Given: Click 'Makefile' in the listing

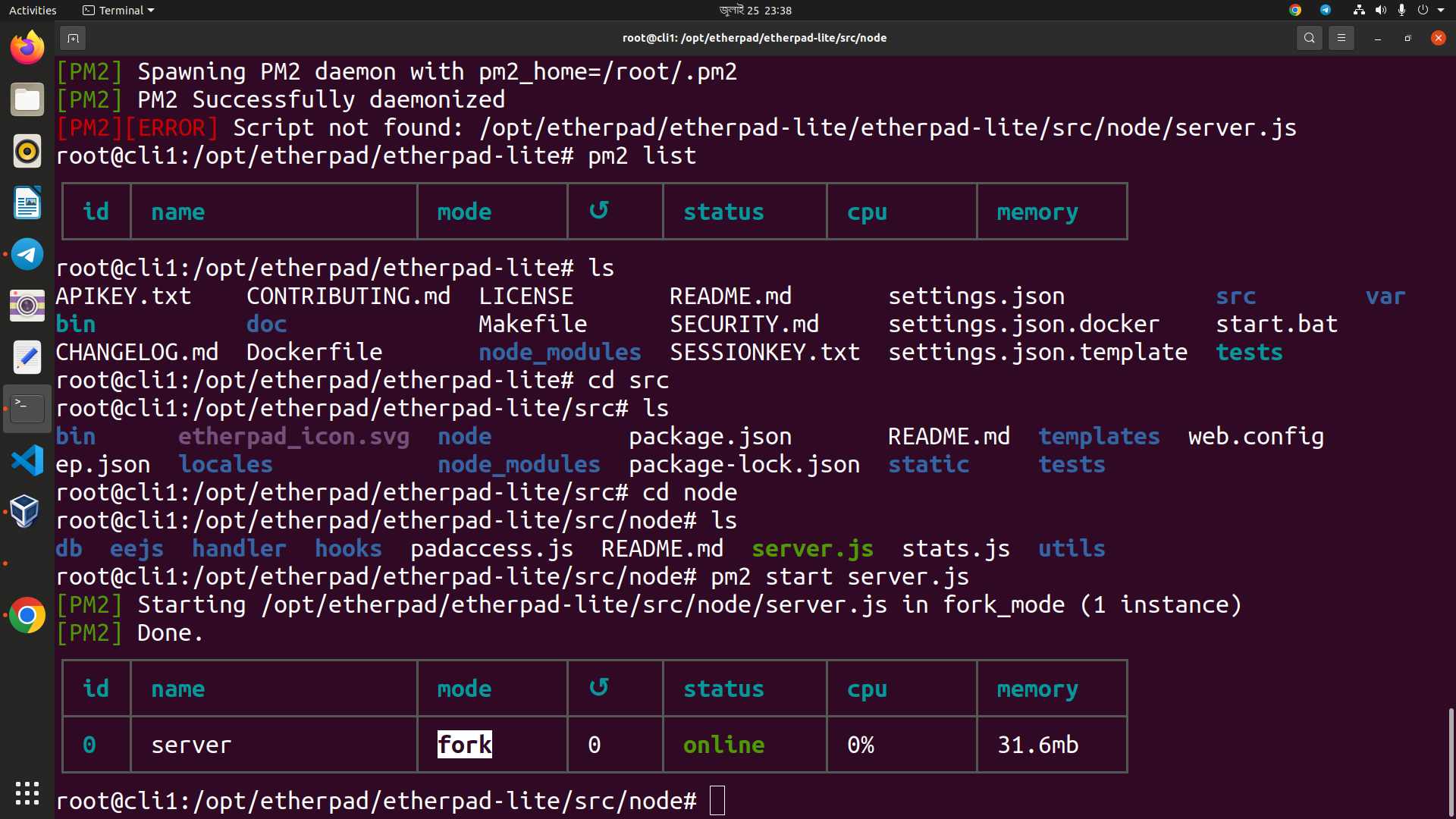Looking at the screenshot, I should [532, 324].
